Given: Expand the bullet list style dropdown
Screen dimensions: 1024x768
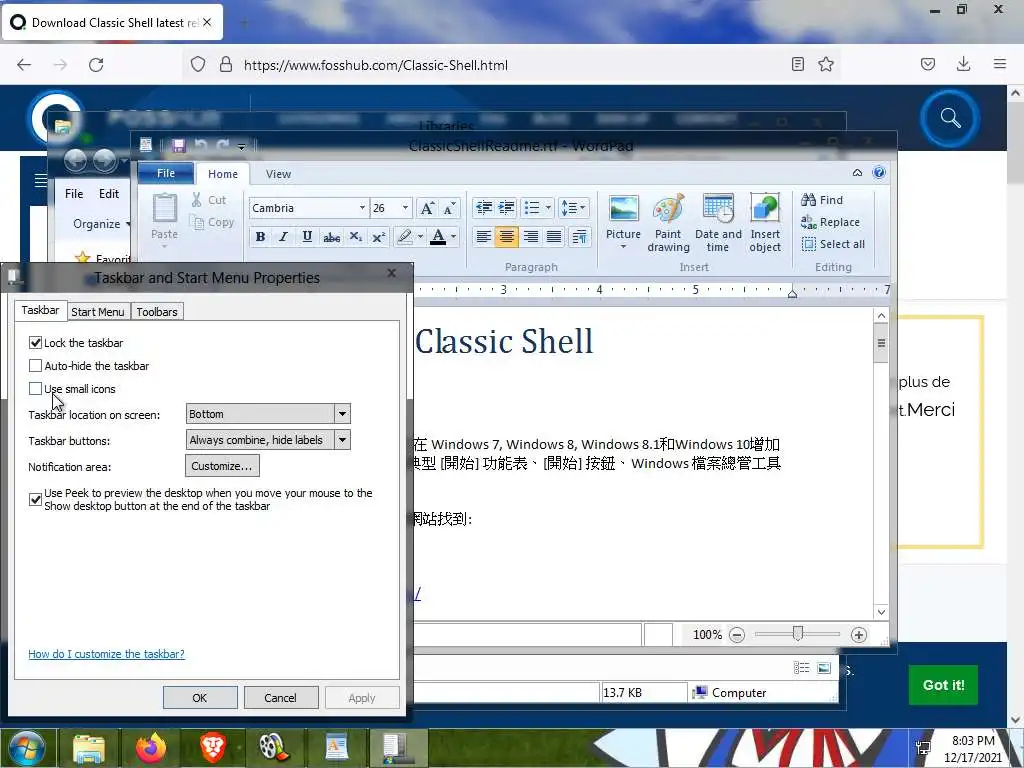Looking at the screenshot, I should [x=548, y=208].
